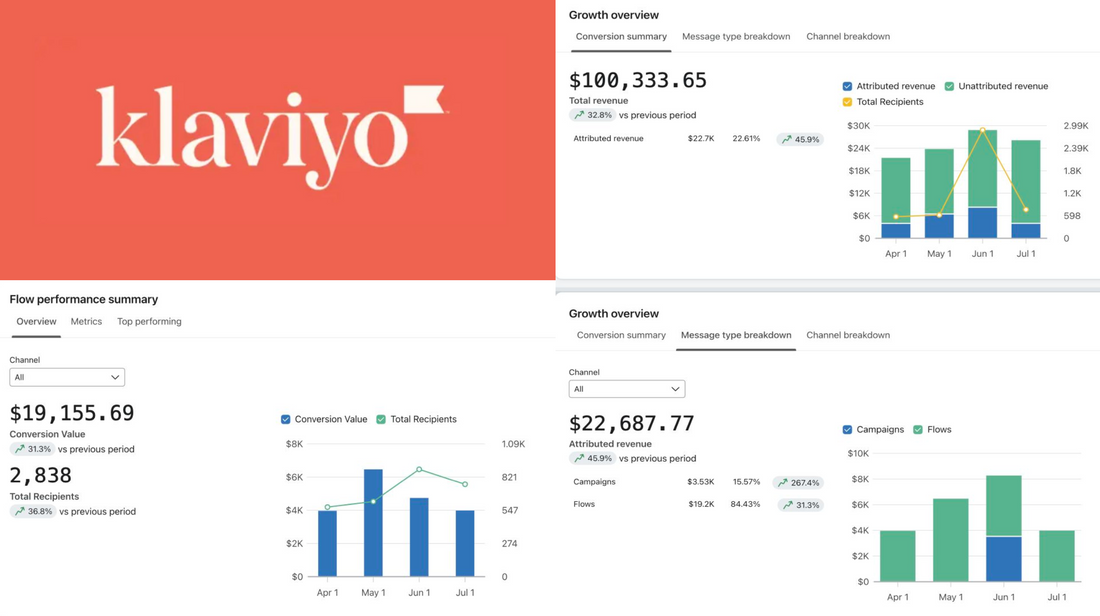Open Channel dropdown under Message type breakdown

(626, 389)
